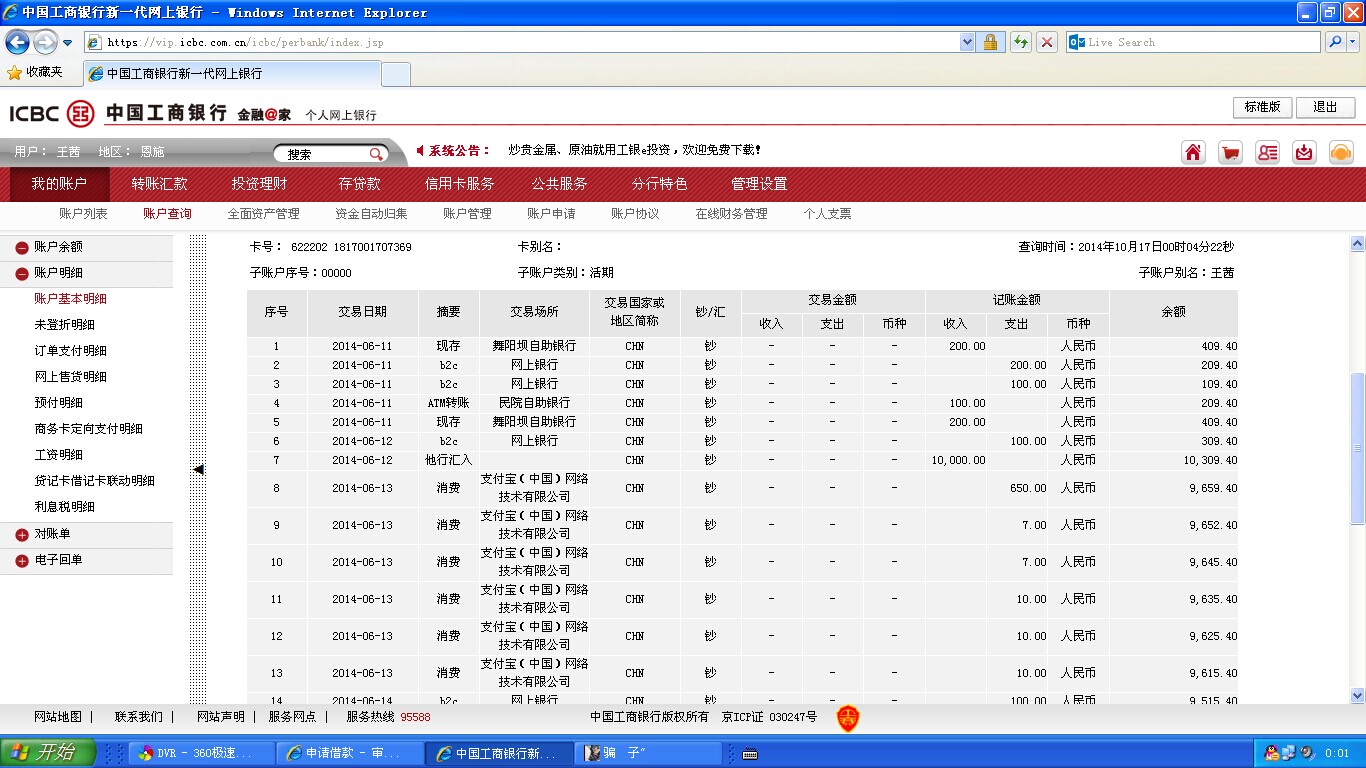
Task: Open the 转账汇款 main menu
Action: click(159, 184)
